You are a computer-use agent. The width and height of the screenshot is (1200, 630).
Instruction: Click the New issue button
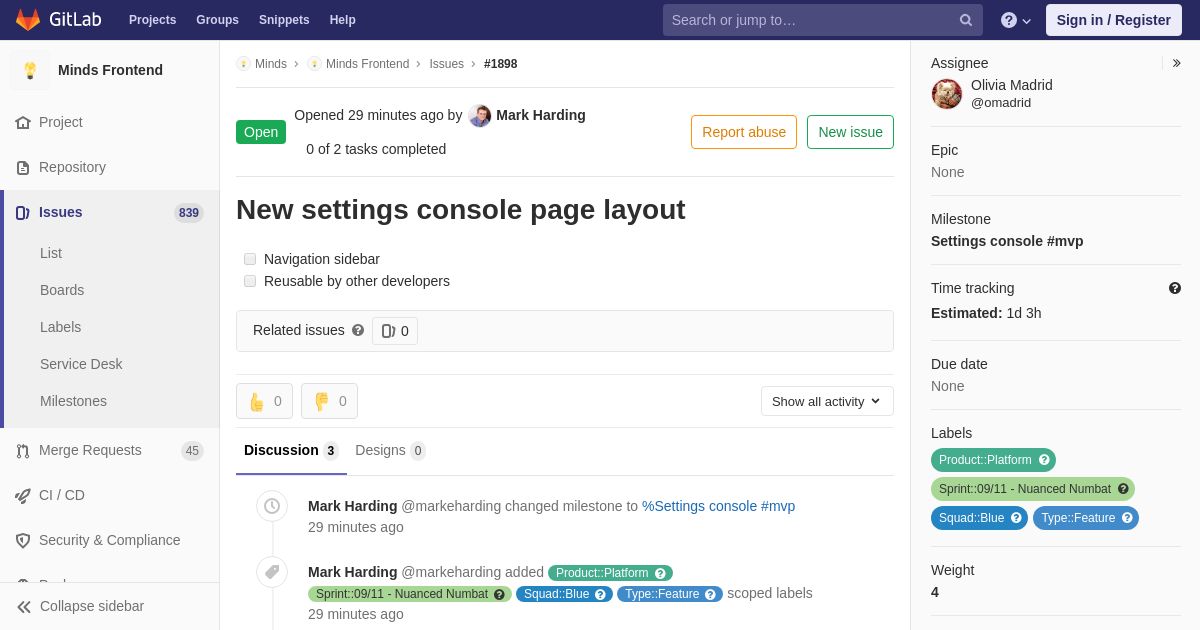[850, 132]
